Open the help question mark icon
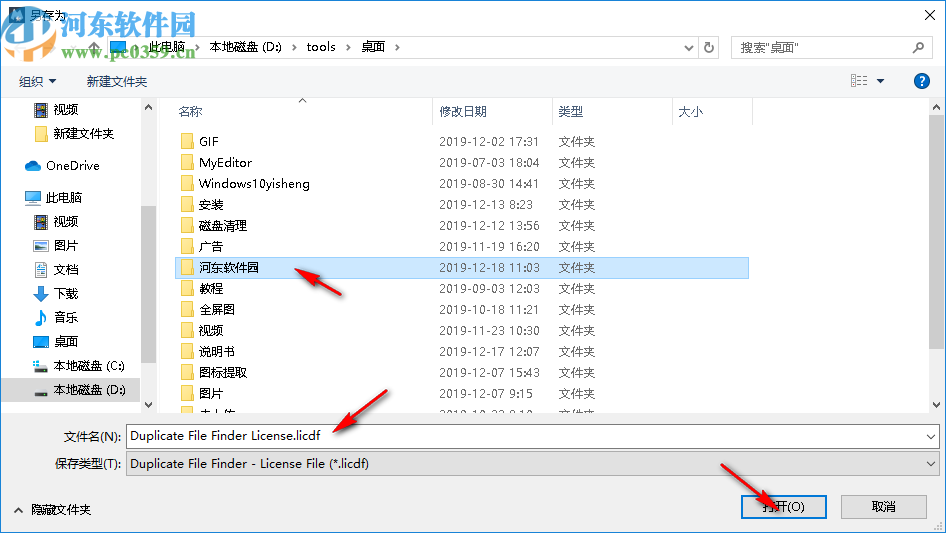The image size is (946, 533). [x=922, y=81]
